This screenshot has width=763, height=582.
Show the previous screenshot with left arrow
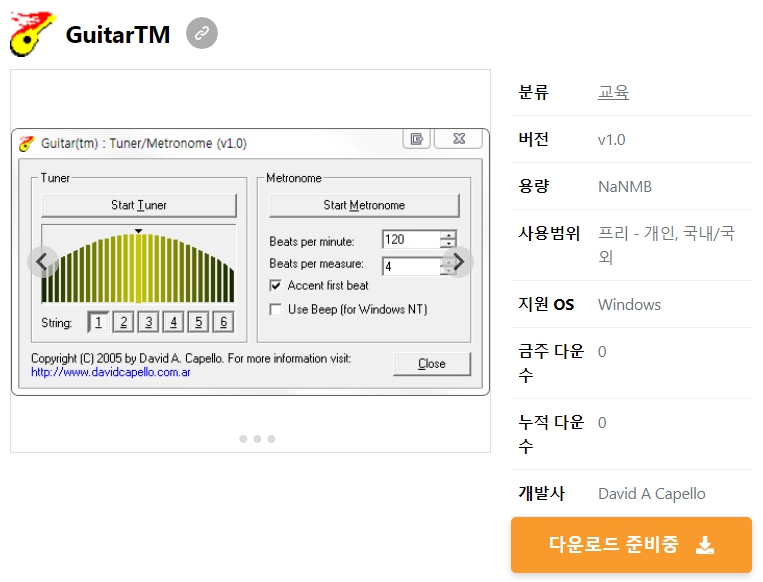(x=42, y=262)
